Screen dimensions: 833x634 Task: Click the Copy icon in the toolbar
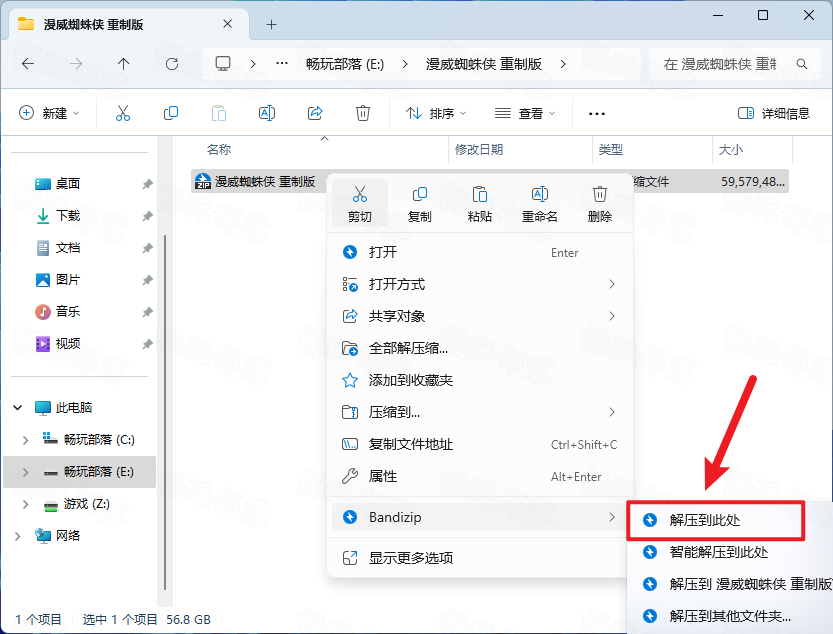[171, 113]
